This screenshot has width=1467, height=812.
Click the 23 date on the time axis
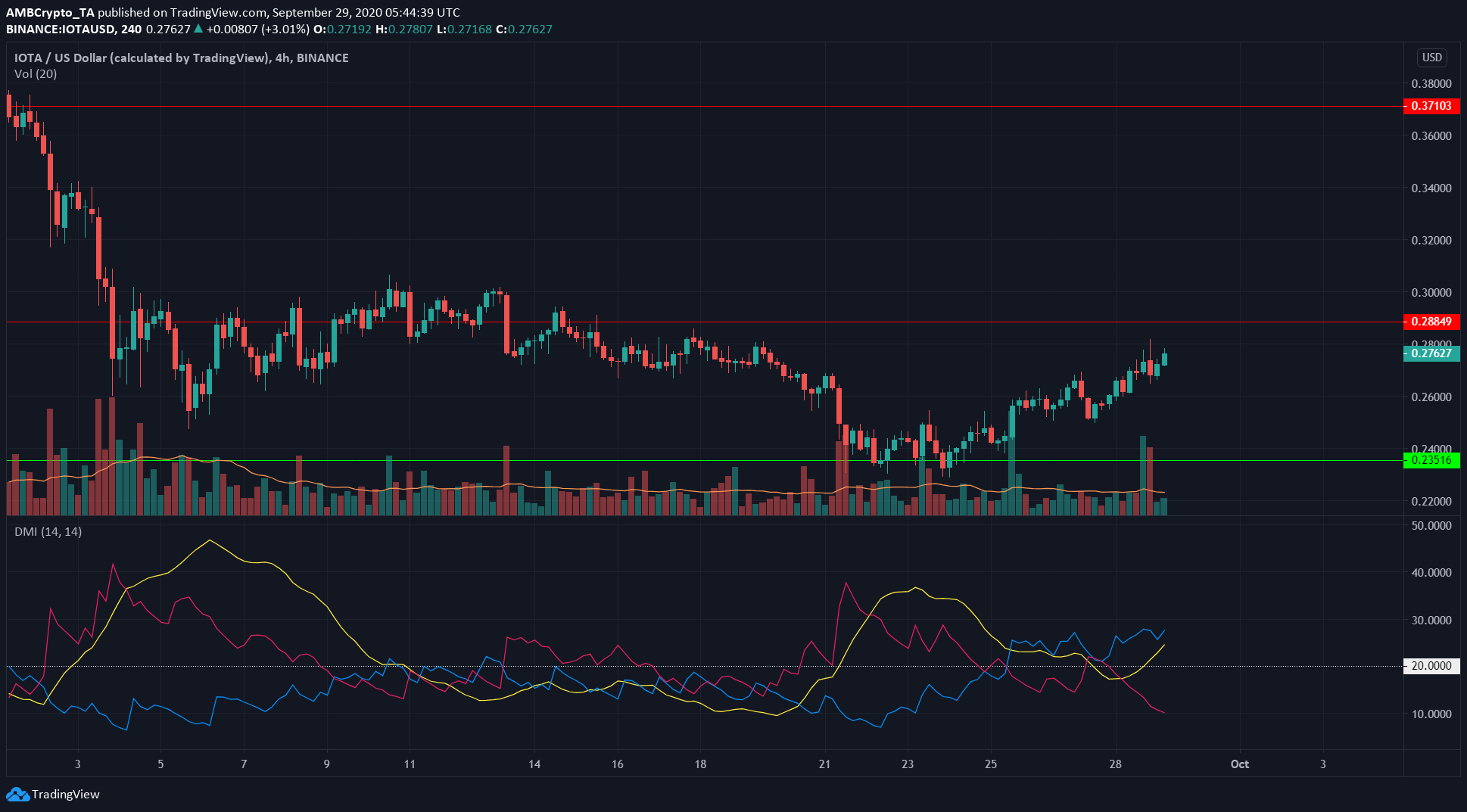point(908,764)
